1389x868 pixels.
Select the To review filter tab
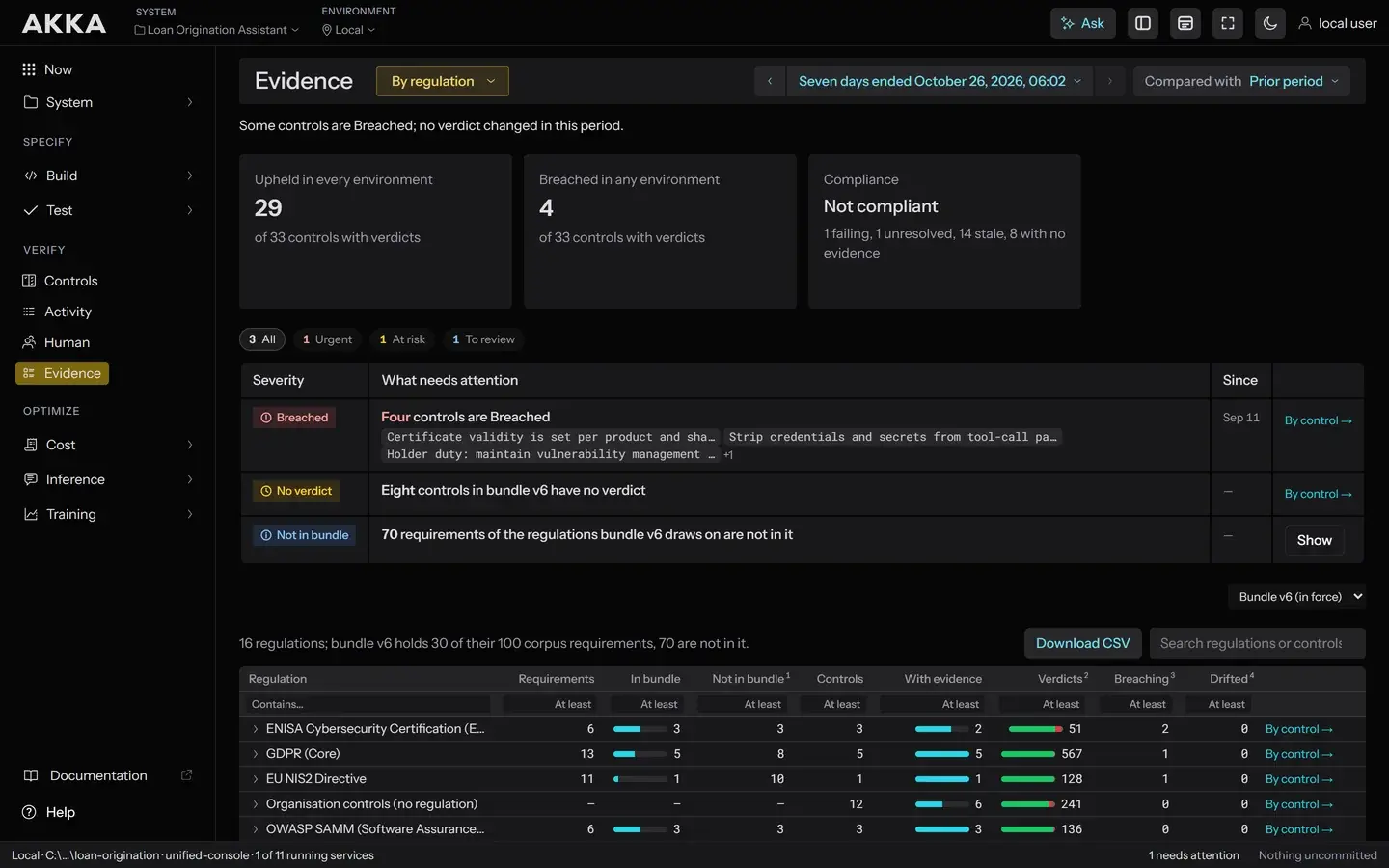[483, 339]
